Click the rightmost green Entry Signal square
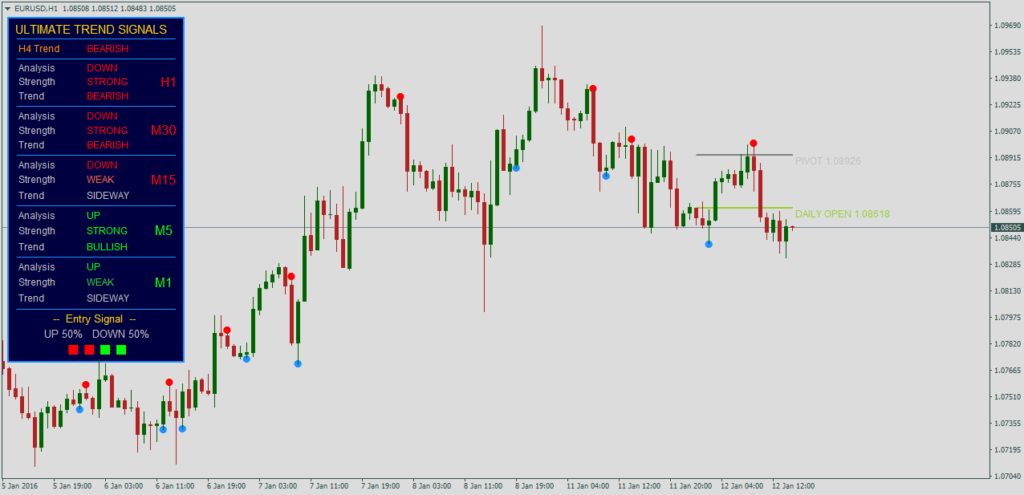The image size is (1024, 495). pos(121,350)
